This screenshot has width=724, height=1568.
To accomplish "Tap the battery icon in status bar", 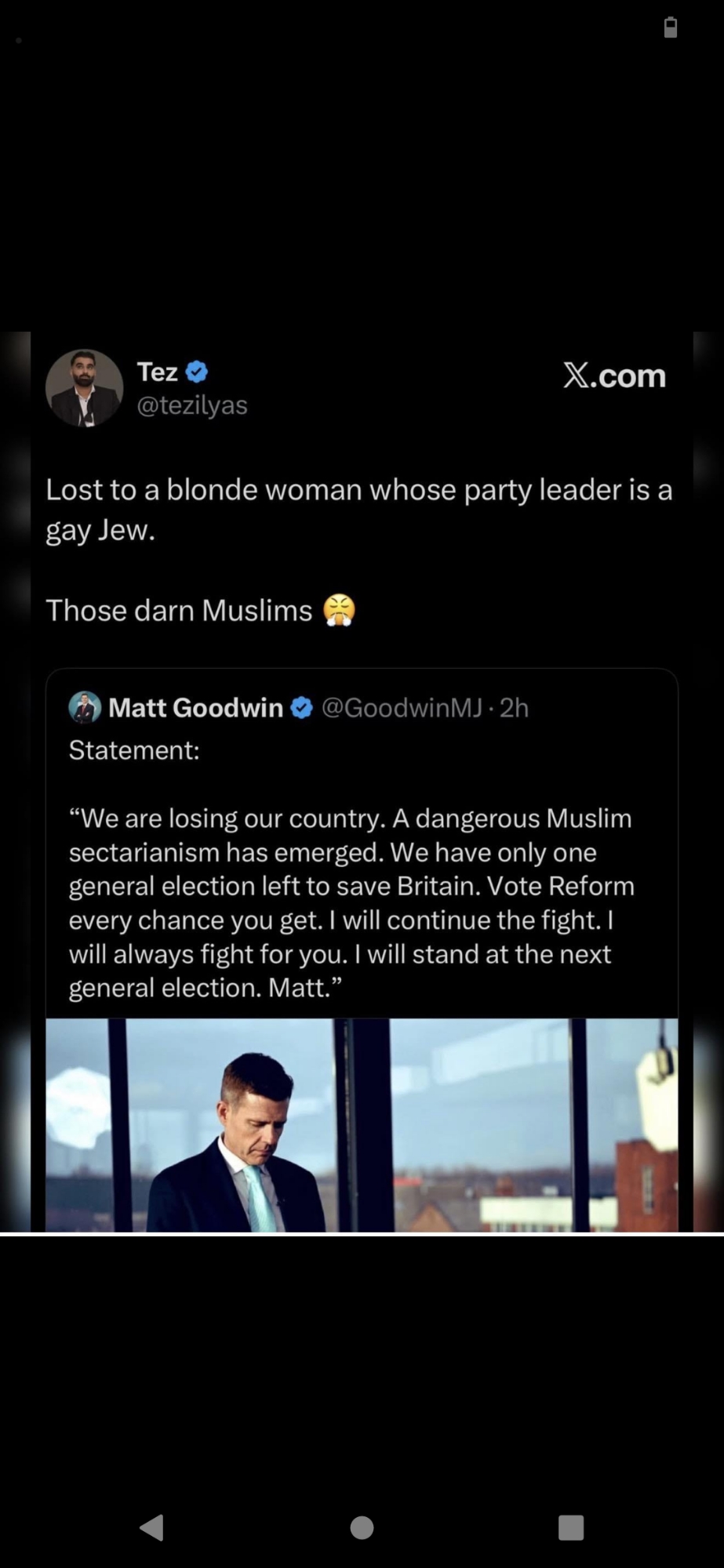I will click(x=671, y=27).
